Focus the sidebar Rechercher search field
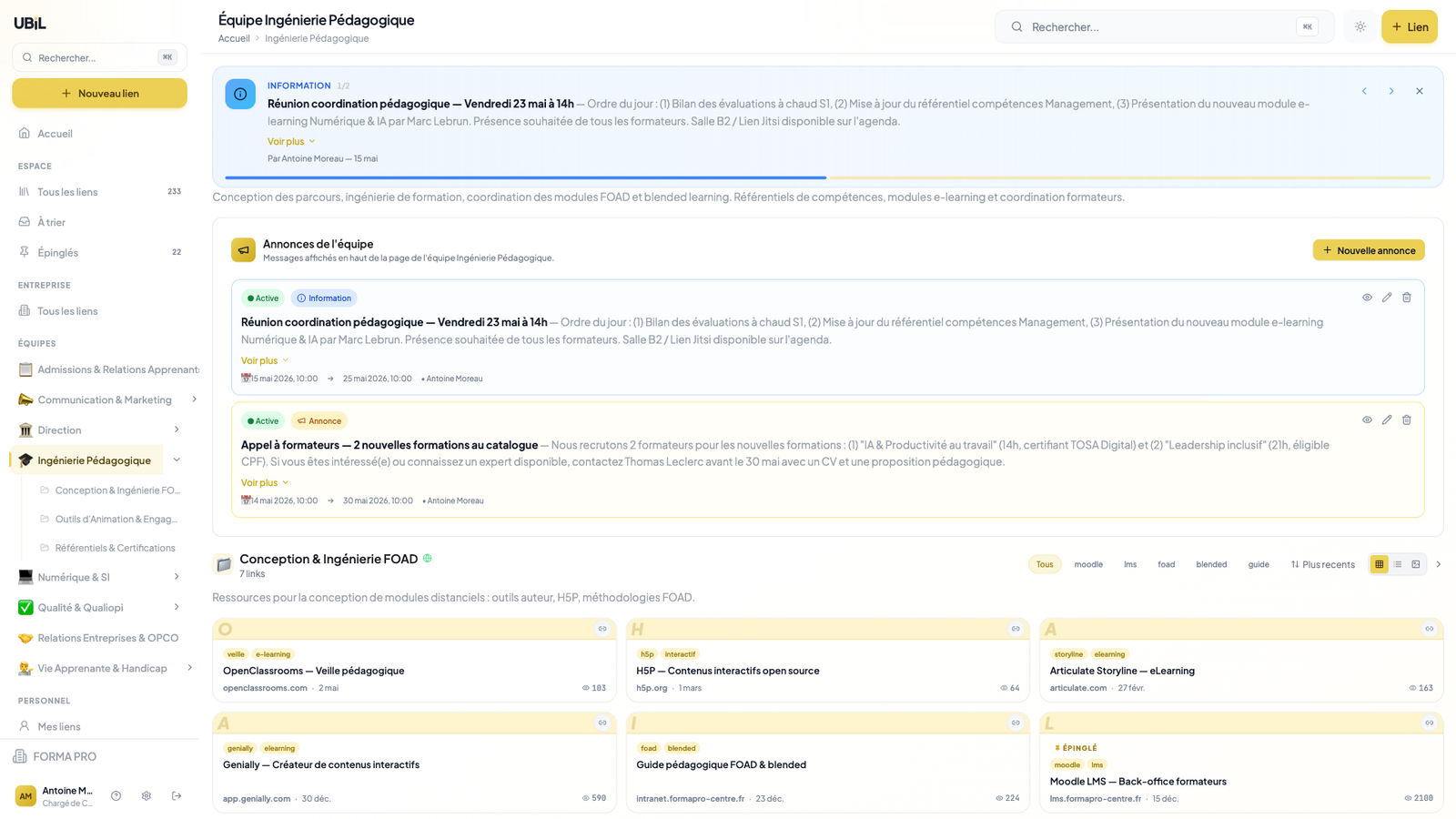This screenshot has width=1456, height=819. pyautogui.click(x=99, y=57)
